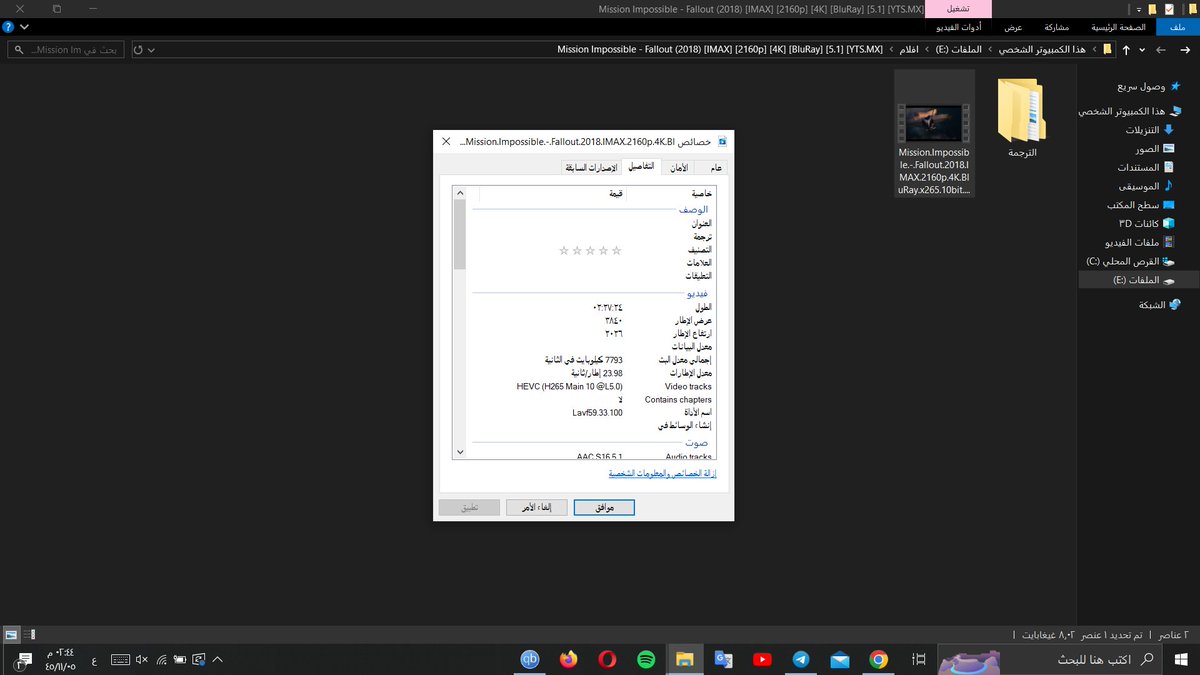Open qBittorrent from the taskbar
This screenshot has width=1200, height=675.
coord(530,659)
